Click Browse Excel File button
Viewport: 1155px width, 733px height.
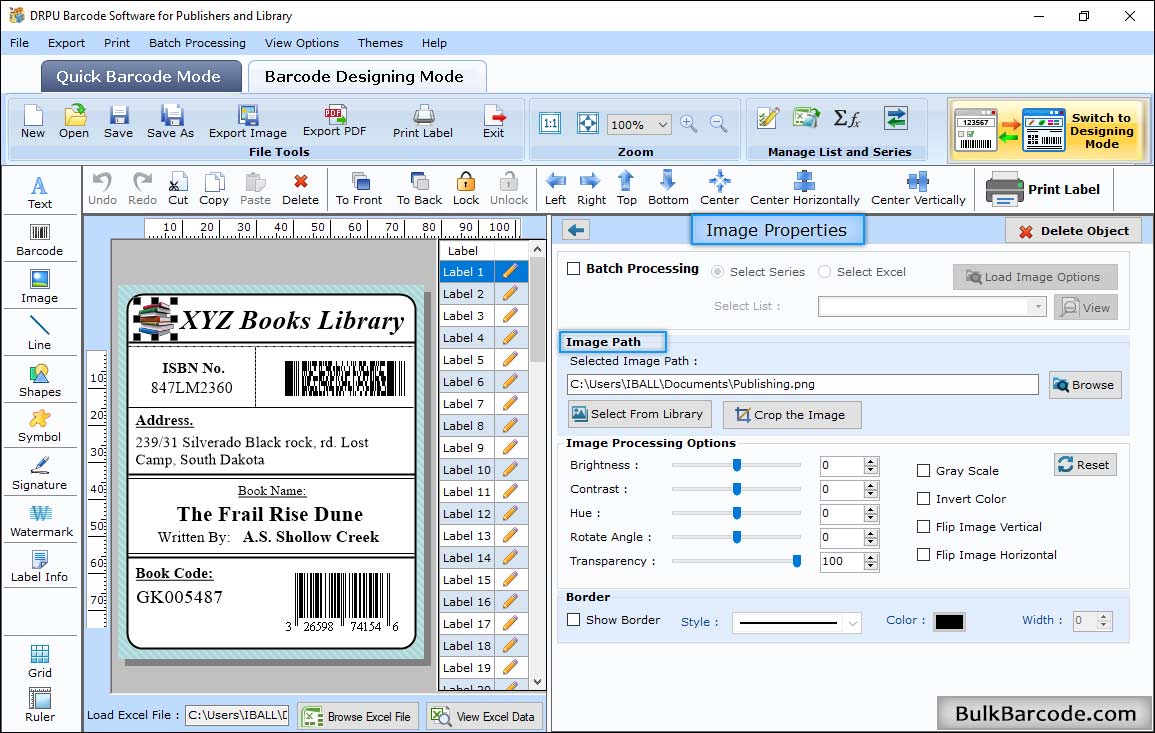(359, 716)
